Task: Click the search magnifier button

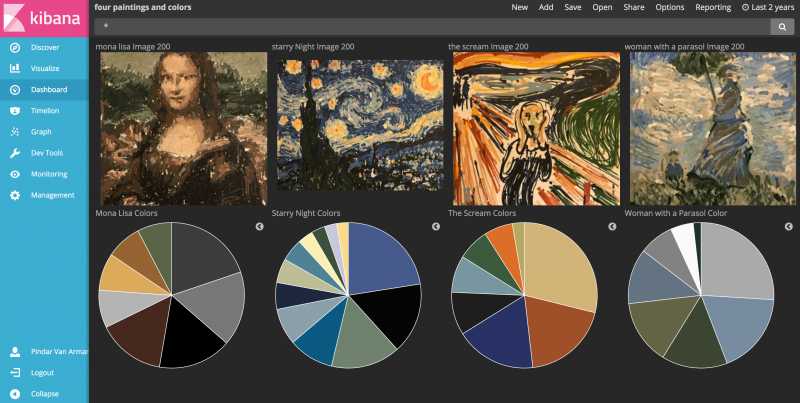Action: pyautogui.click(x=782, y=27)
